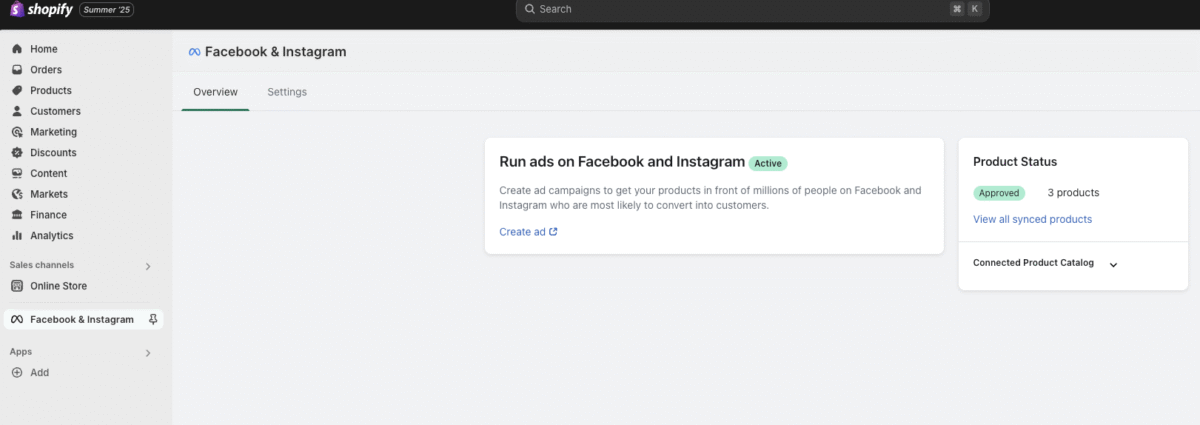Unpin Facebook & Instagram with the pin icon
1200x425 pixels.
coord(152,320)
